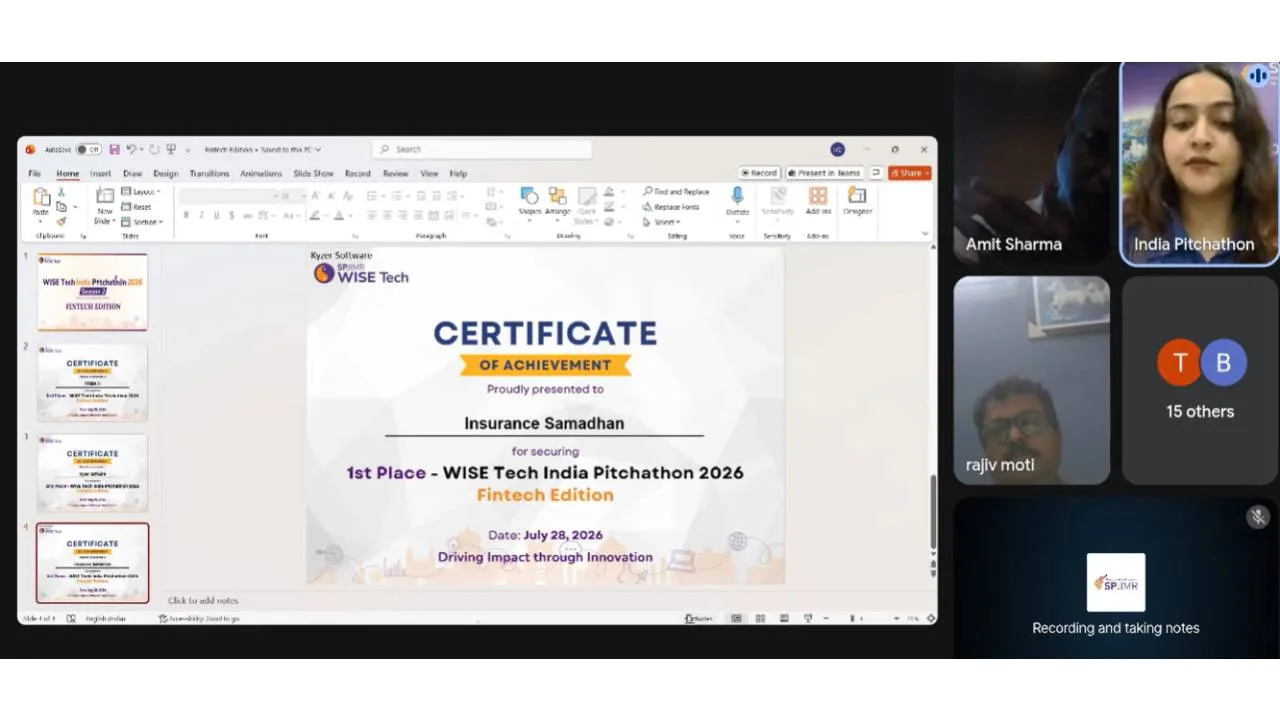Image resolution: width=1280 pixels, height=720 pixels.
Task: Click the Cut scissors icon
Action: coord(61,192)
